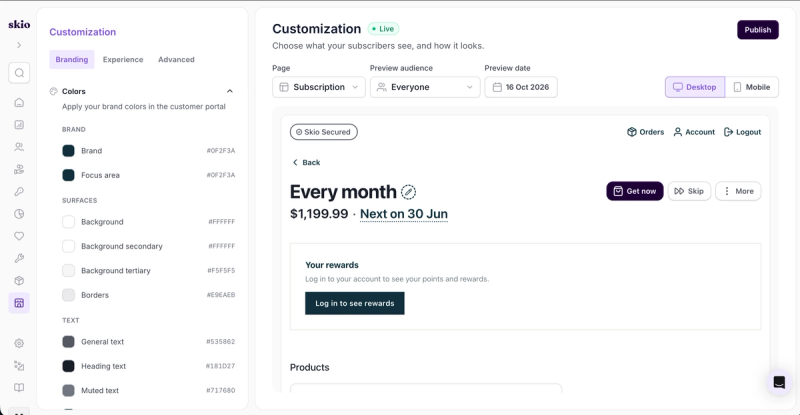The height and width of the screenshot is (415, 800).
Task: Click the Get now button
Action: pyautogui.click(x=635, y=191)
